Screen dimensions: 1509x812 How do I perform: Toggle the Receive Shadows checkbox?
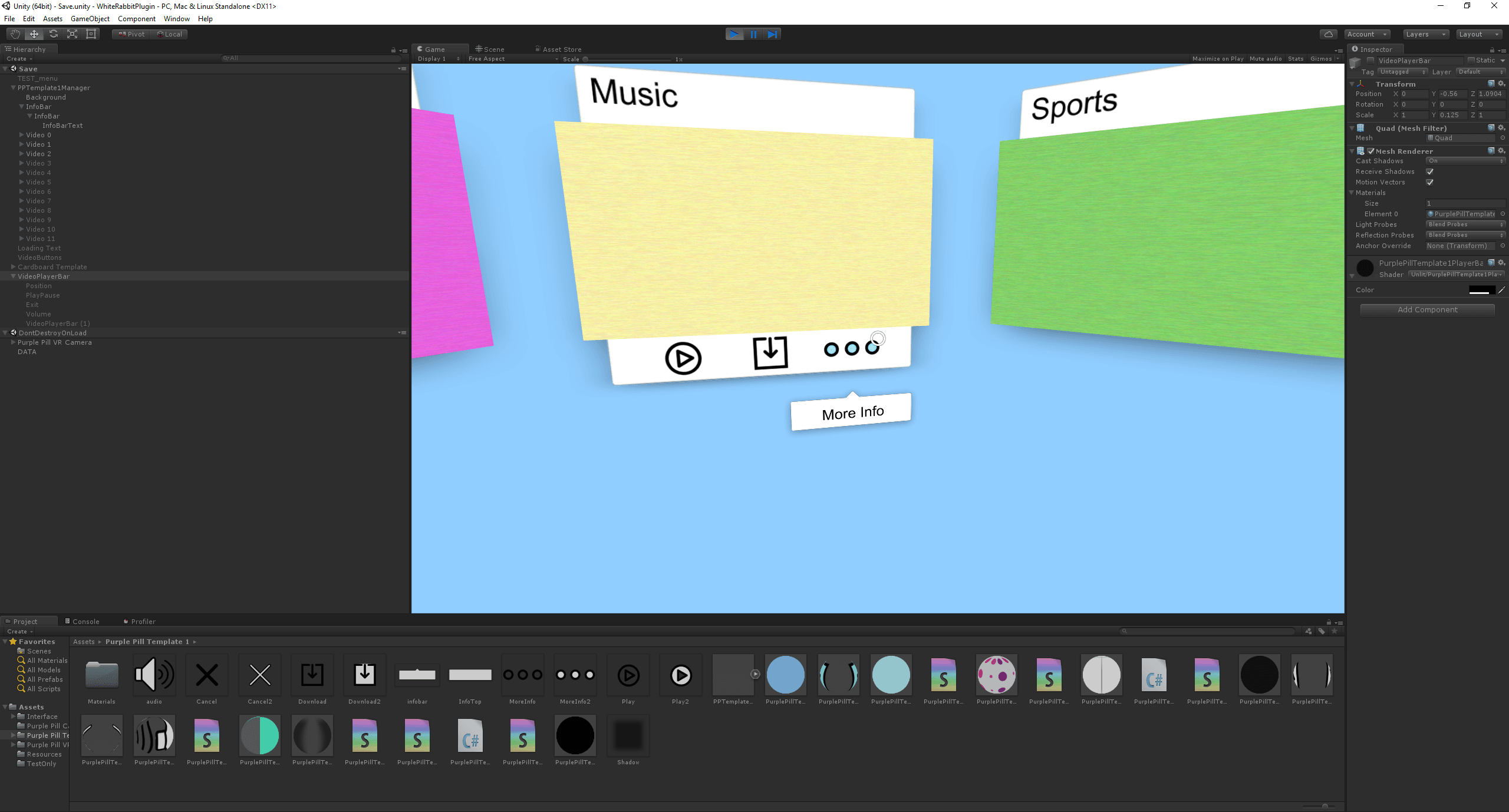[x=1429, y=171]
